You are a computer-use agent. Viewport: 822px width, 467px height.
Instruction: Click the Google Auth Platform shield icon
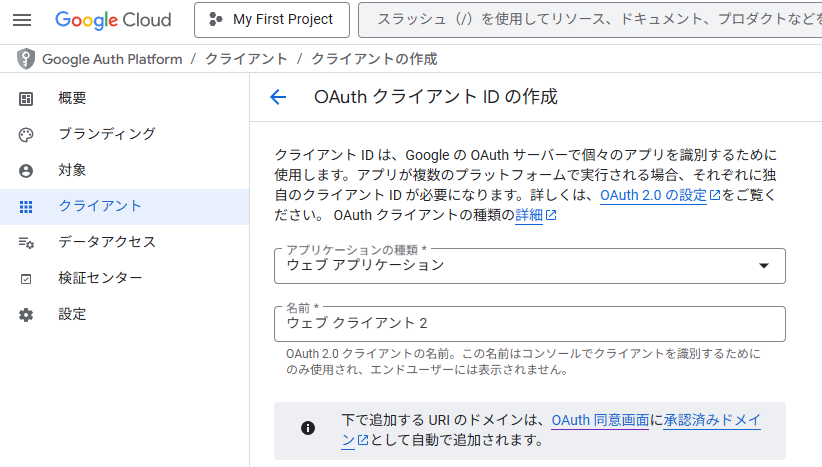tap(26, 59)
